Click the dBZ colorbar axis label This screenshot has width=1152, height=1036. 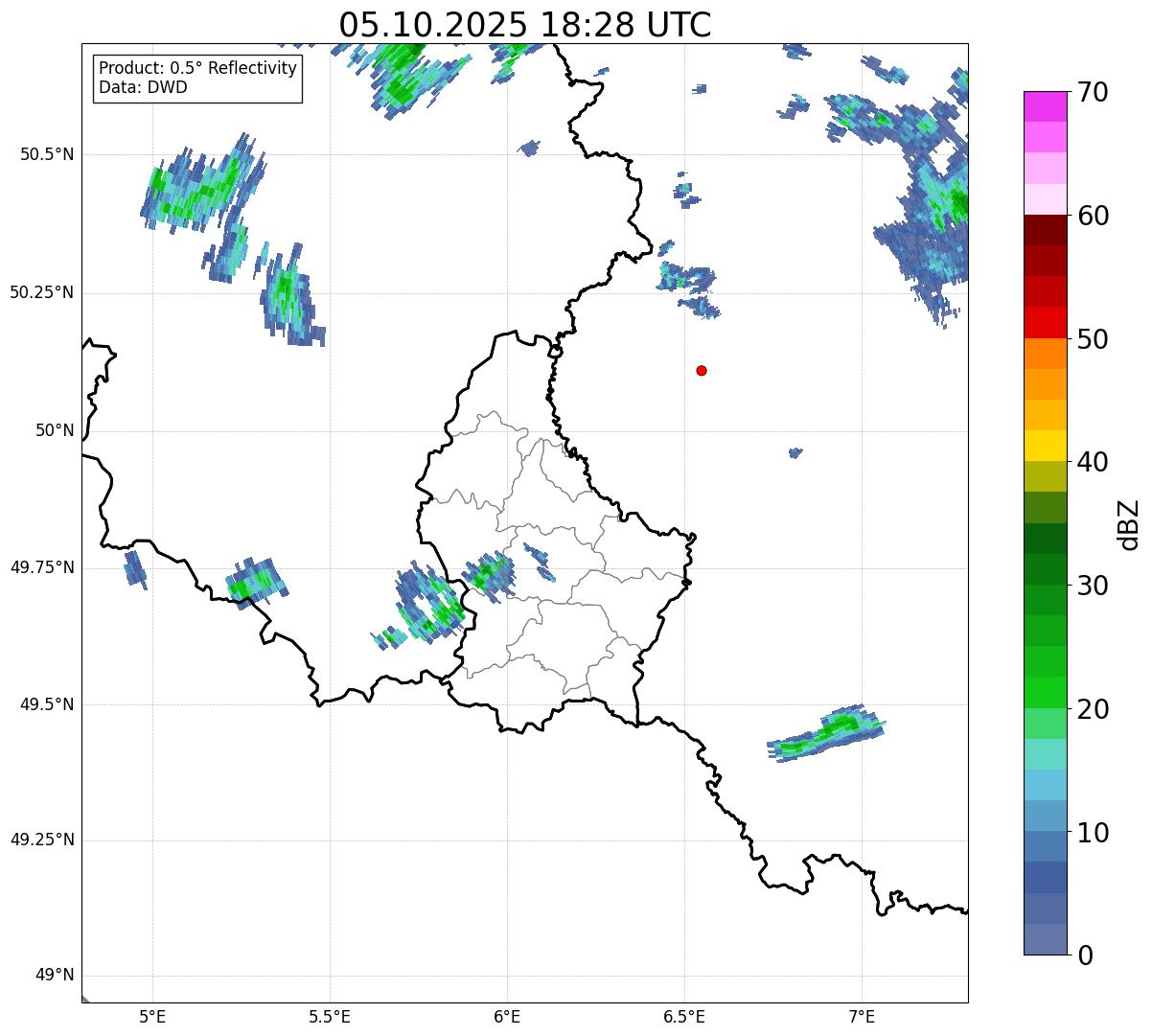1129,524
